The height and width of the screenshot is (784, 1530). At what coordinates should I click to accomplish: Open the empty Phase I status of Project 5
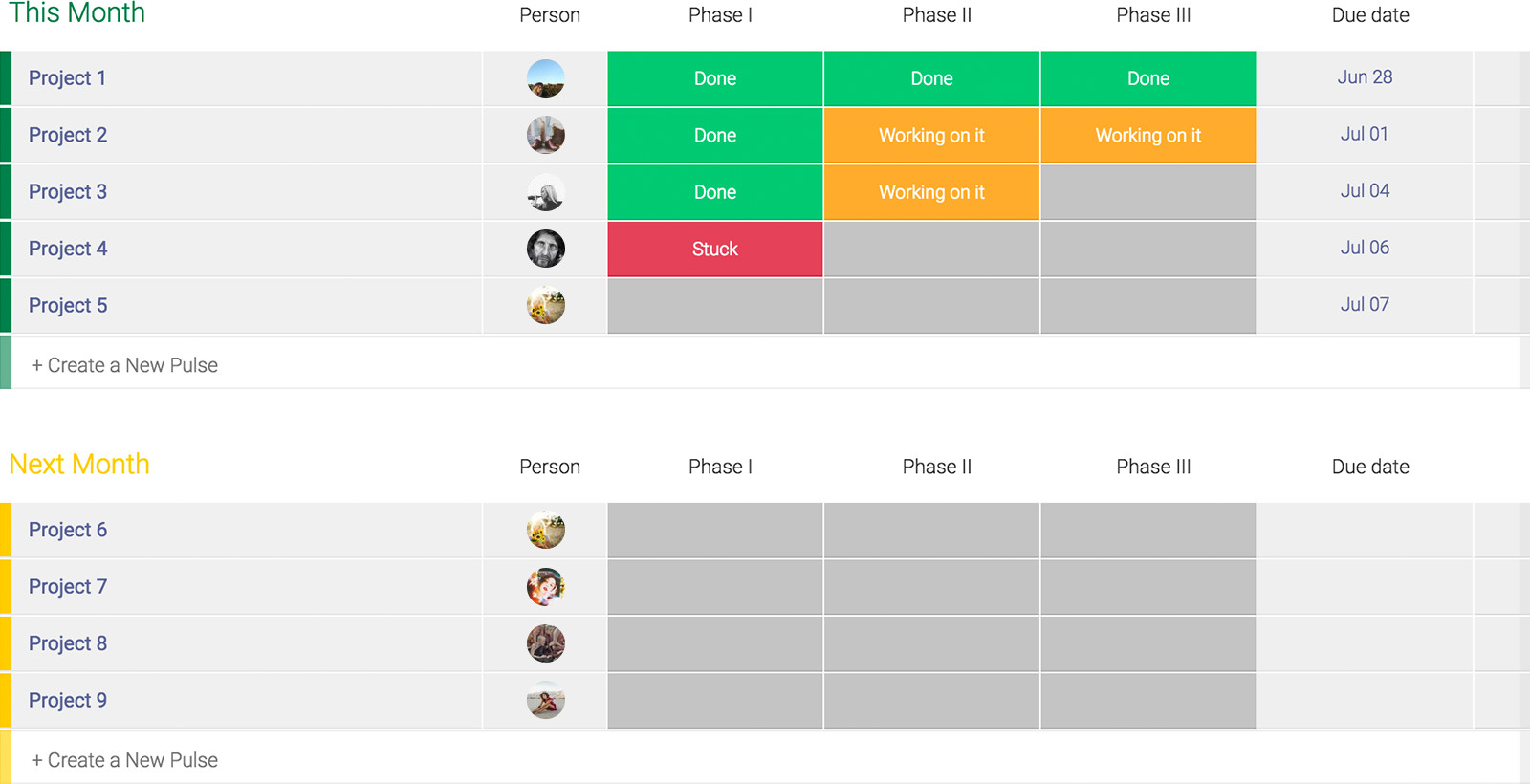point(714,305)
